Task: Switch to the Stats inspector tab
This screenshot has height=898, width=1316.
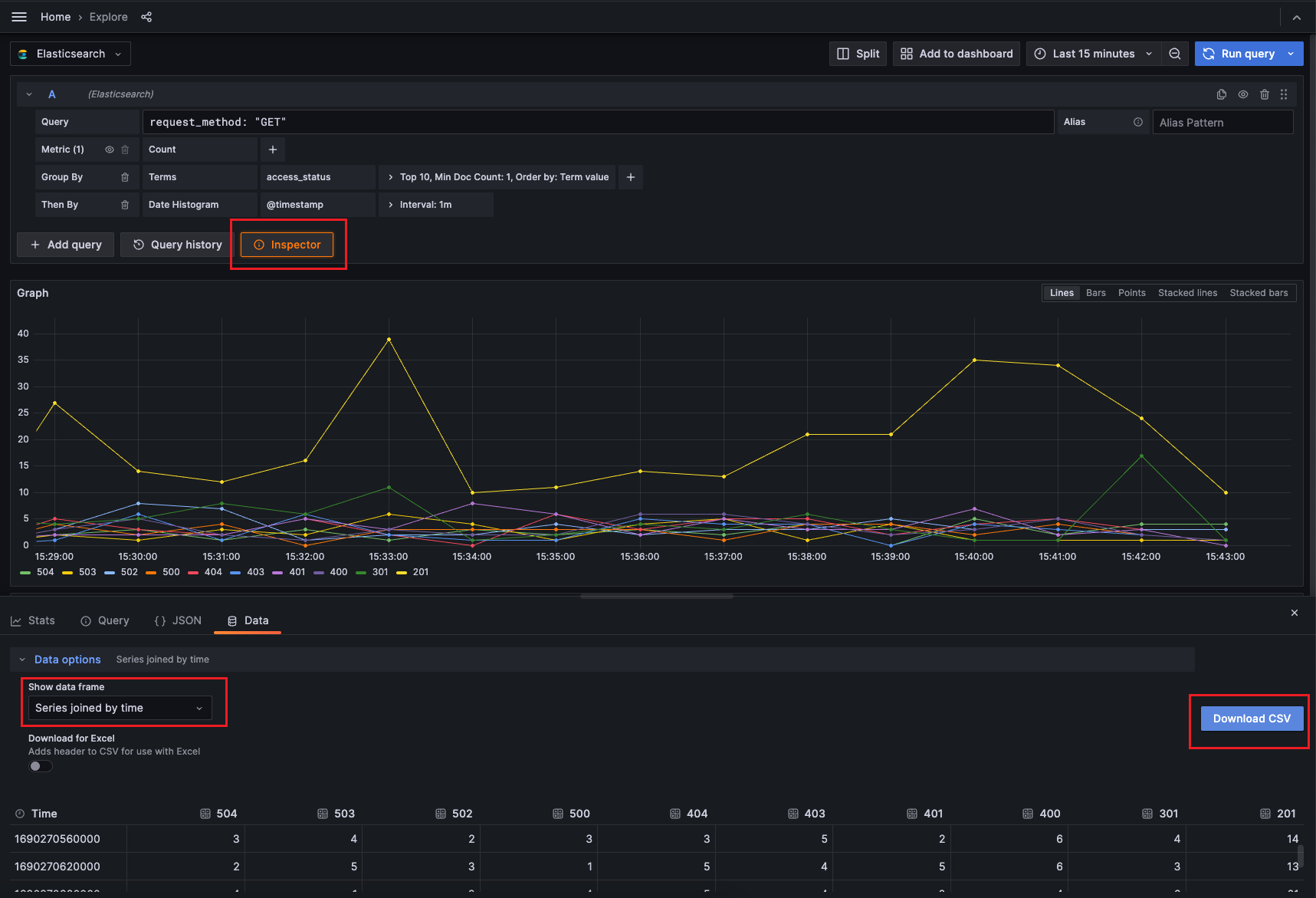Action: click(x=33, y=620)
